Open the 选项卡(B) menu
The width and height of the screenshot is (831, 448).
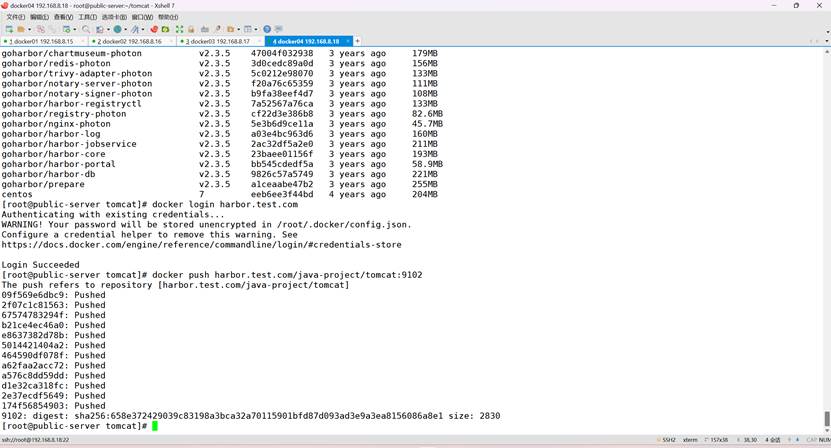pyautogui.click(x=114, y=17)
